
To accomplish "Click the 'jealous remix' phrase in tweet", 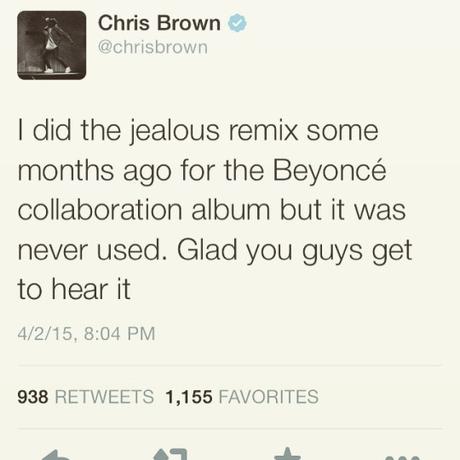I will [213, 131].
